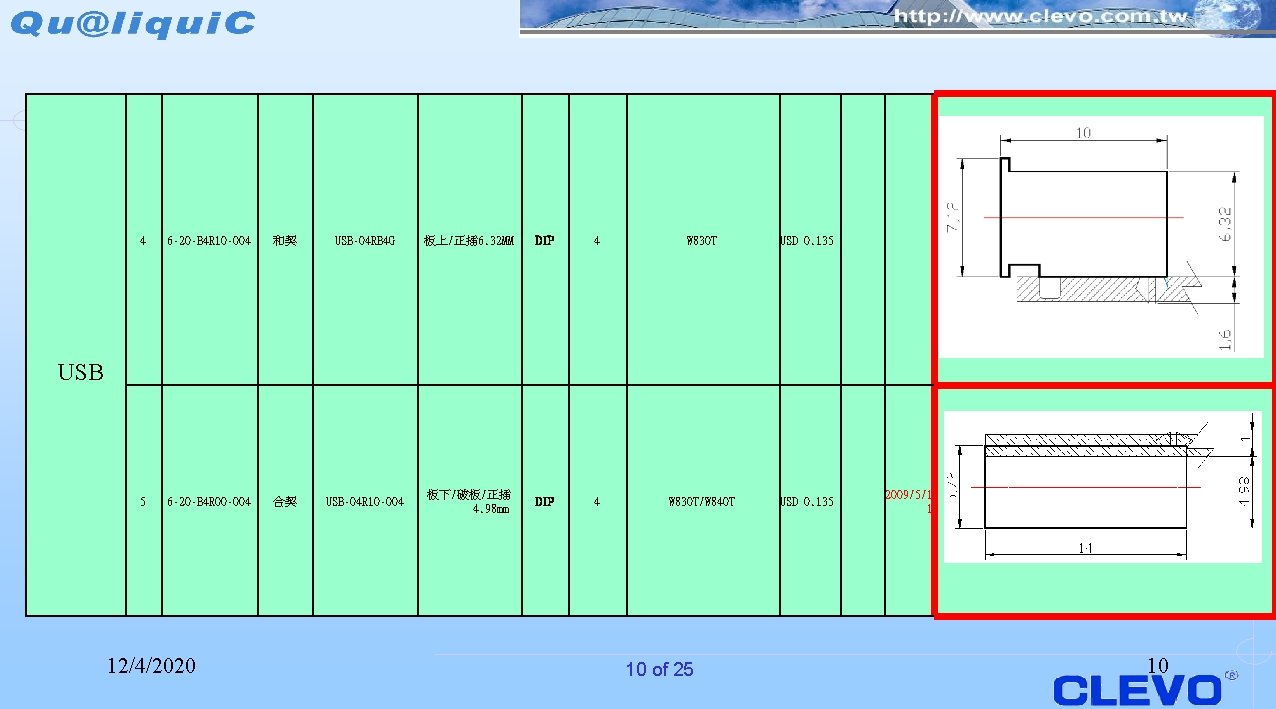The image size is (1276, 709).
Task: Select item number 5 in first column
Action: click(143, 501)
